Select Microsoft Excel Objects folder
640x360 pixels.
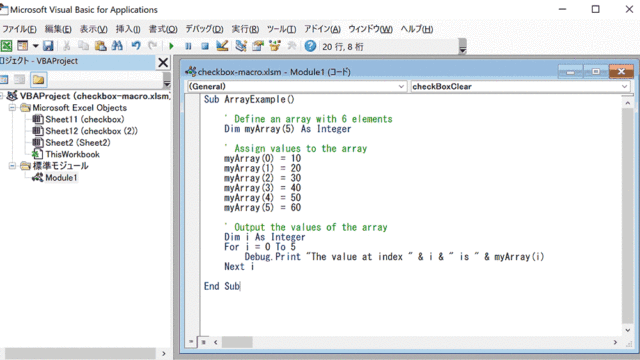coord(79,108)
